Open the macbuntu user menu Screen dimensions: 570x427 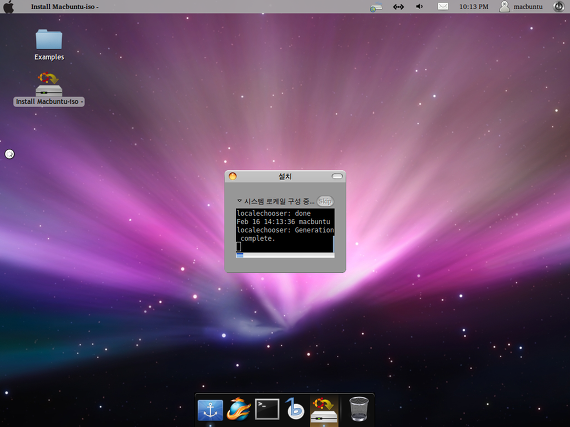tap(521, 7)
